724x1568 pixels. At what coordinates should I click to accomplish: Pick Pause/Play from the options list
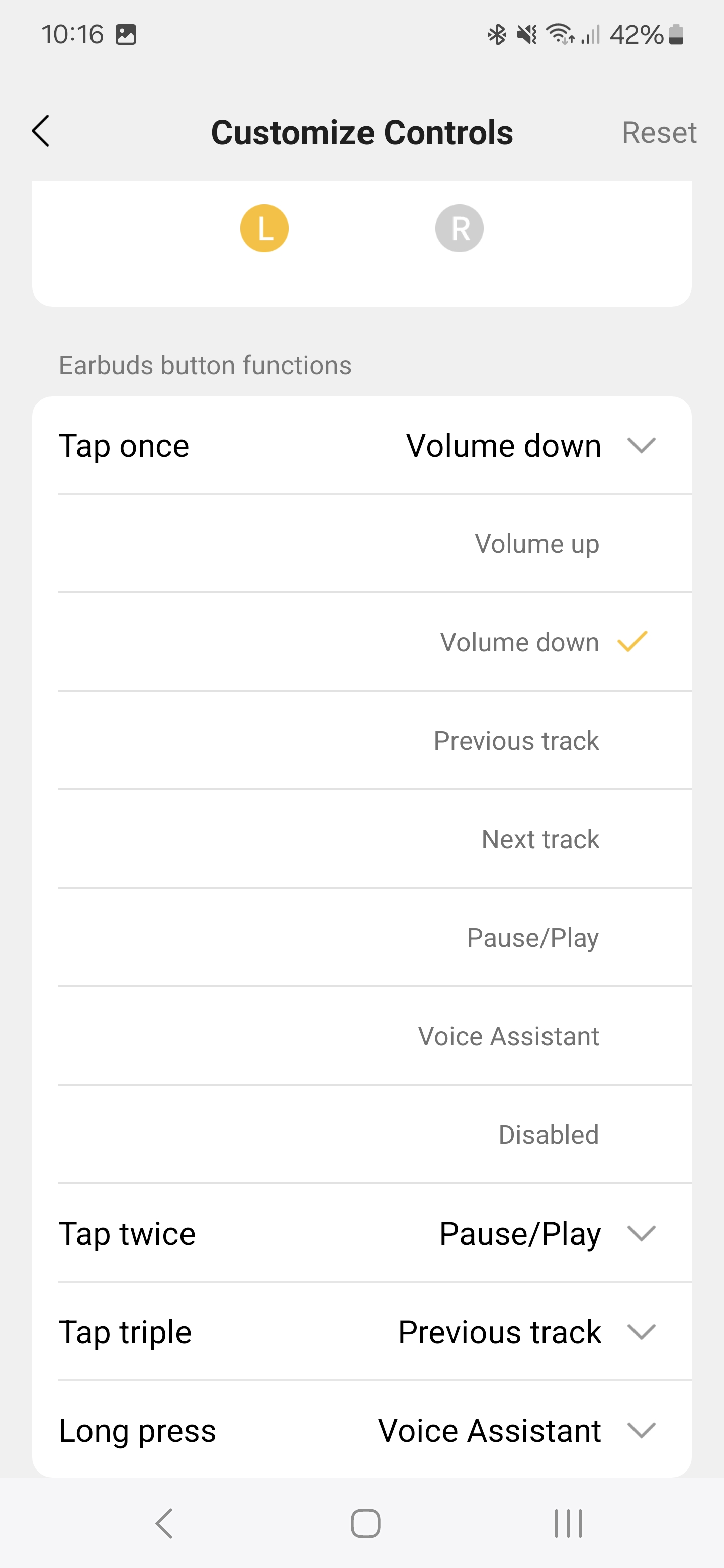(532, 938)
